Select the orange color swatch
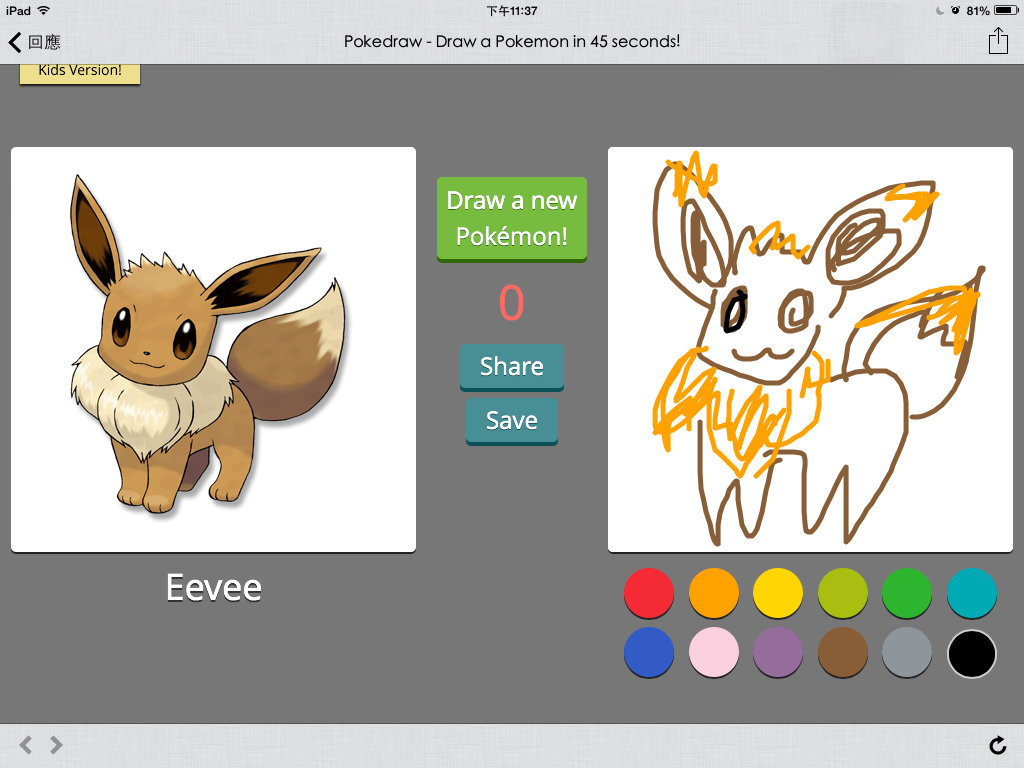 pyautogui.click(x=713, y=593)
